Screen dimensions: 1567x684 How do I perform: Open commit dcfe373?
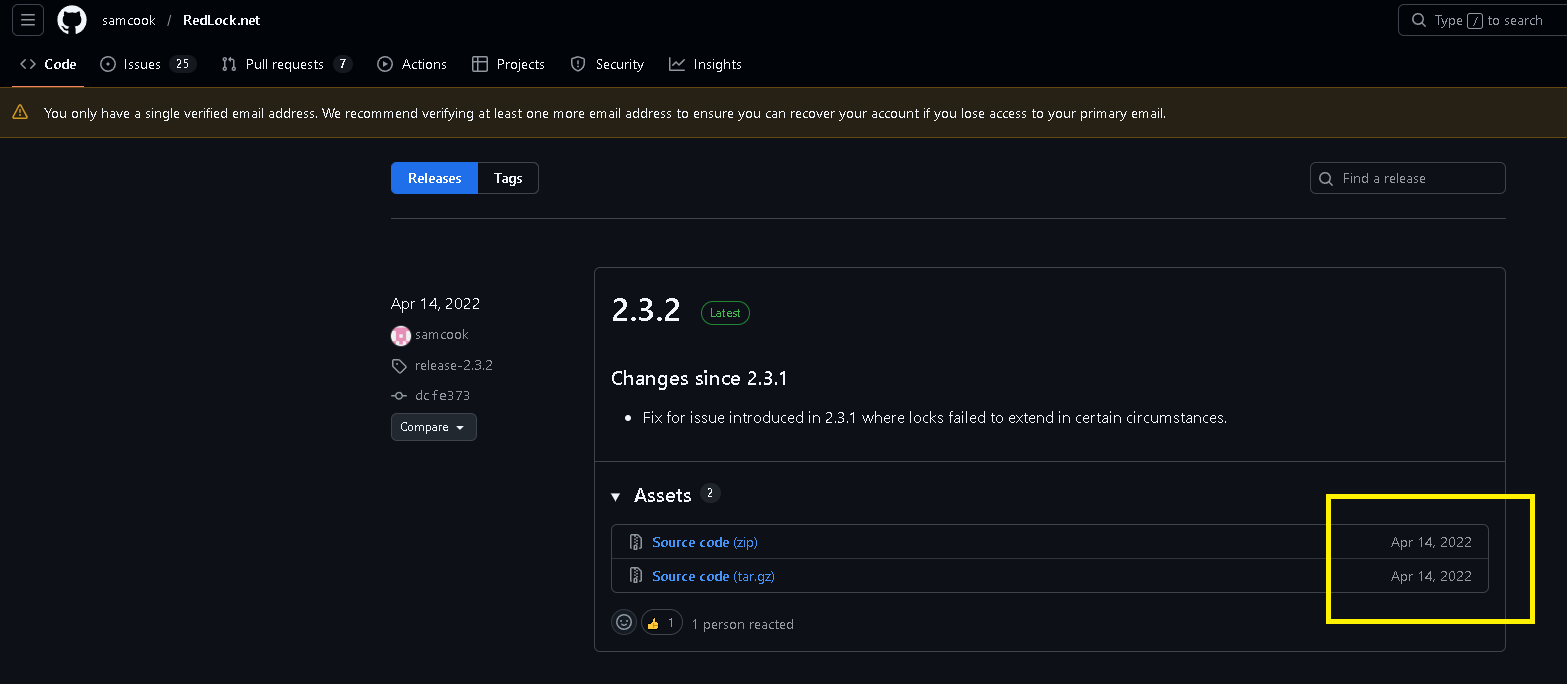click(x=442, y=396)
